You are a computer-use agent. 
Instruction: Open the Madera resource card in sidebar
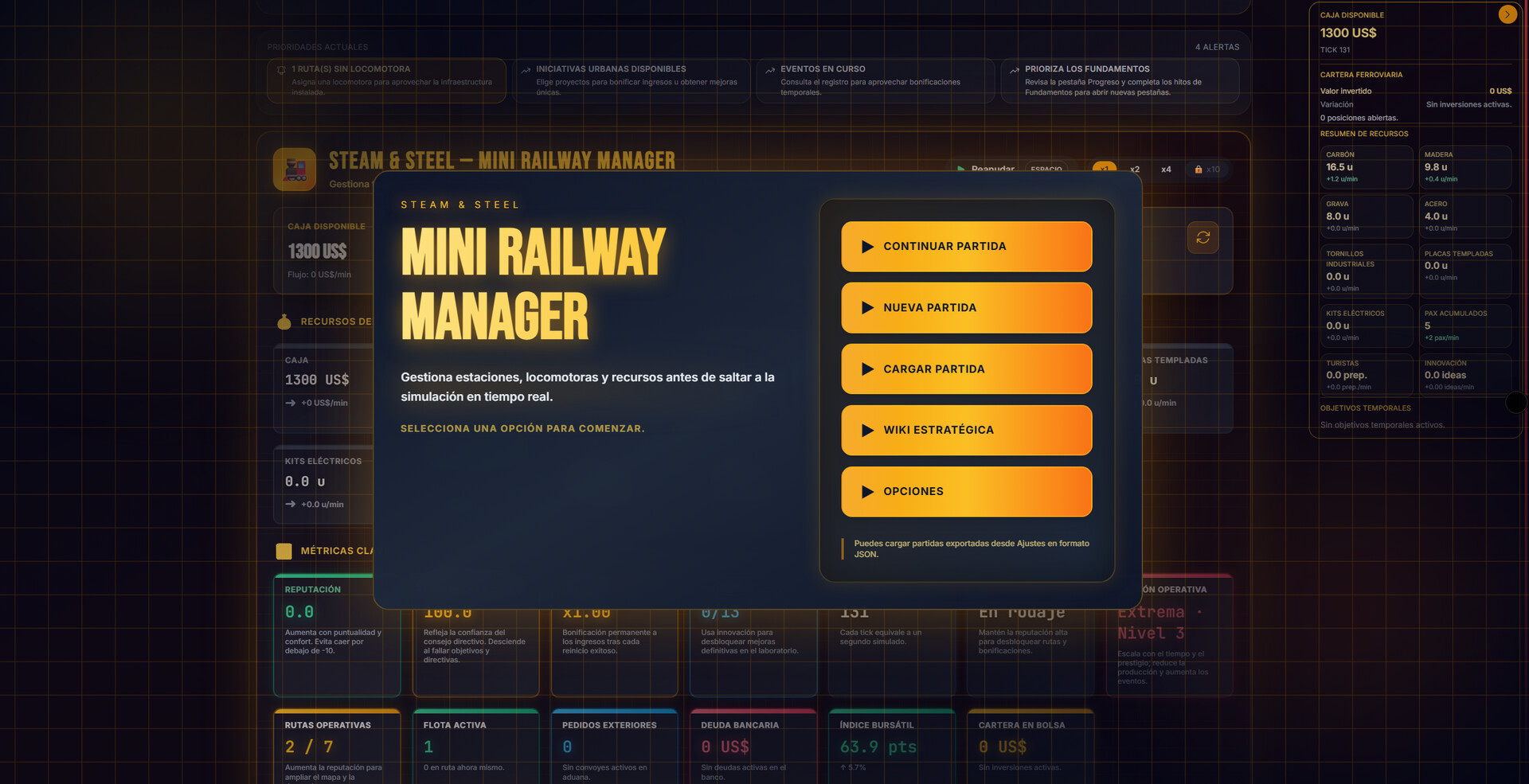(x=1465, y=167)
